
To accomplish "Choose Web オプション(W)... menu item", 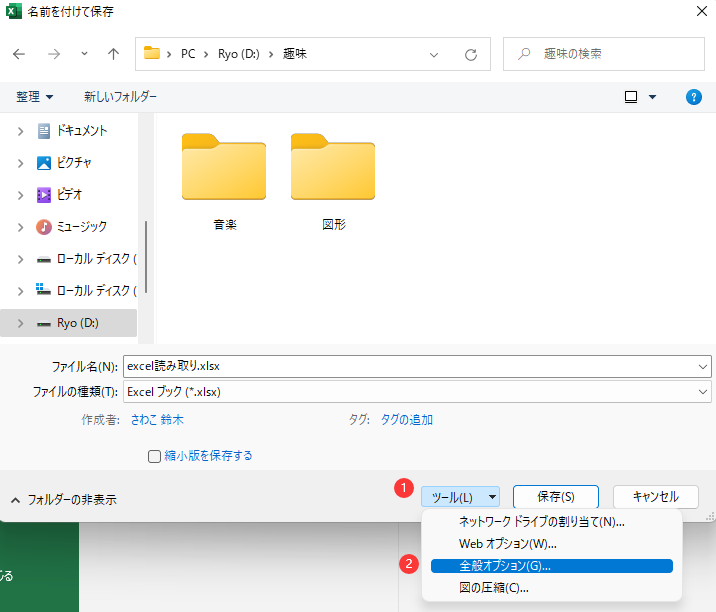I will pos(552,544).
